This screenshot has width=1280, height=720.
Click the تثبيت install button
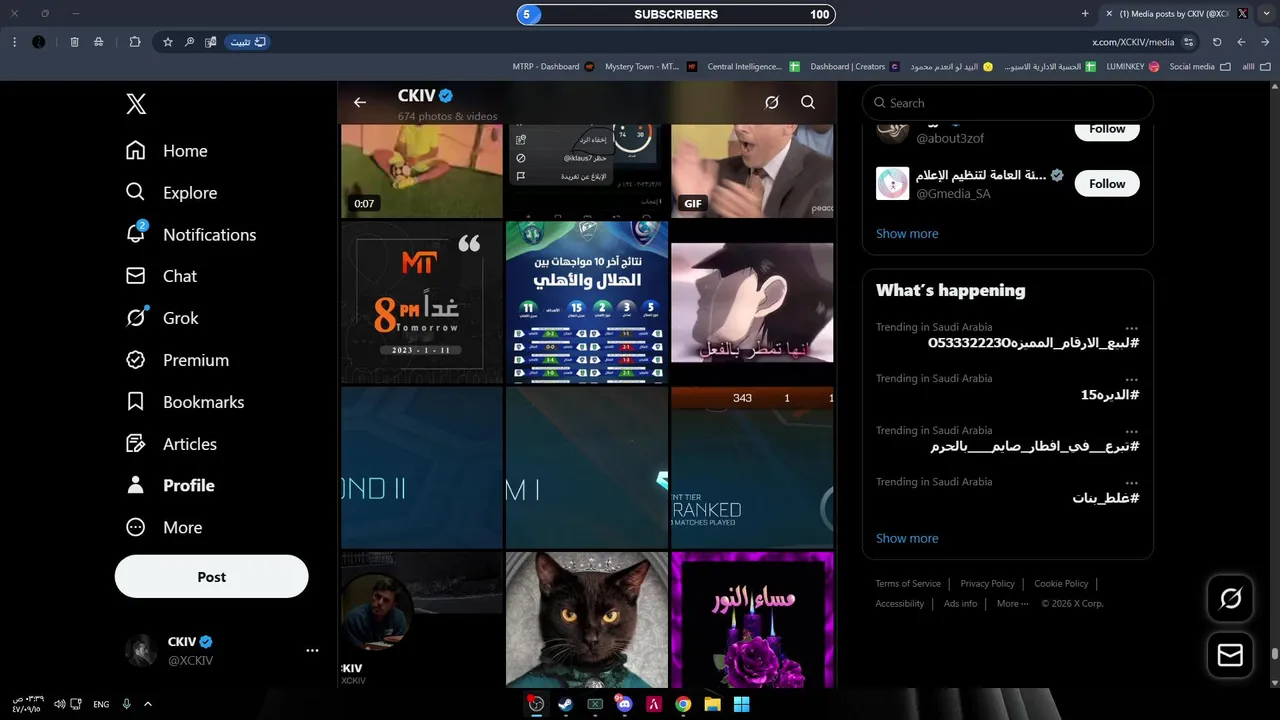(247, 42)
